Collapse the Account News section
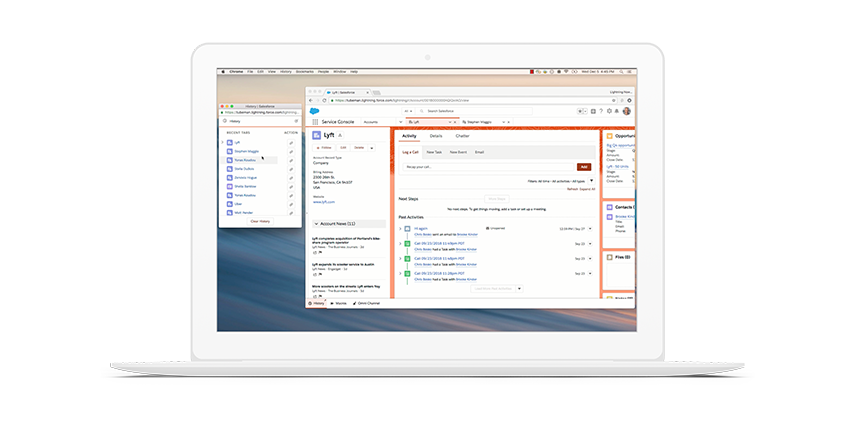Image resolution: width=857 pixels, height=447 pixels. pyautogui.click(x=316, y=224)
